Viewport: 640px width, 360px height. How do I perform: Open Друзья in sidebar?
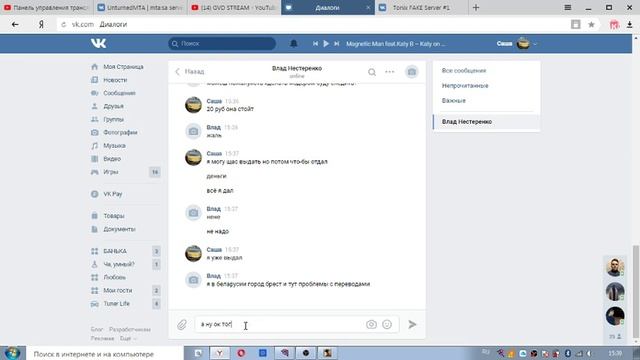[x=113, y=106]
